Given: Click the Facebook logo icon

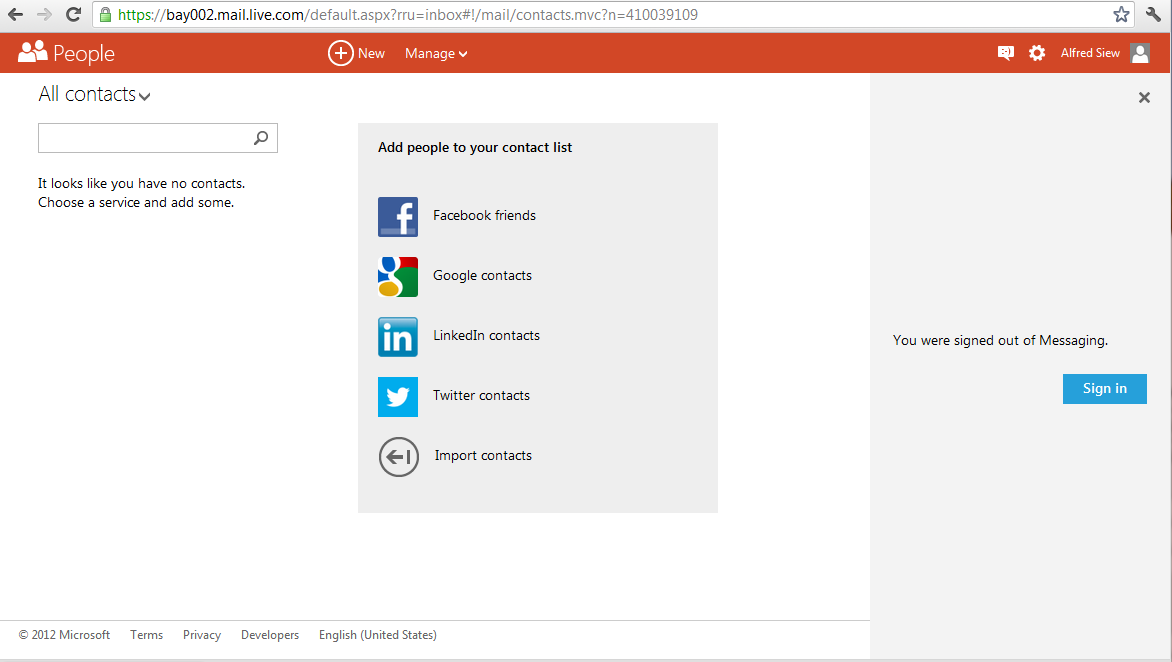Looking at the screenshot, I should [398, 217].
